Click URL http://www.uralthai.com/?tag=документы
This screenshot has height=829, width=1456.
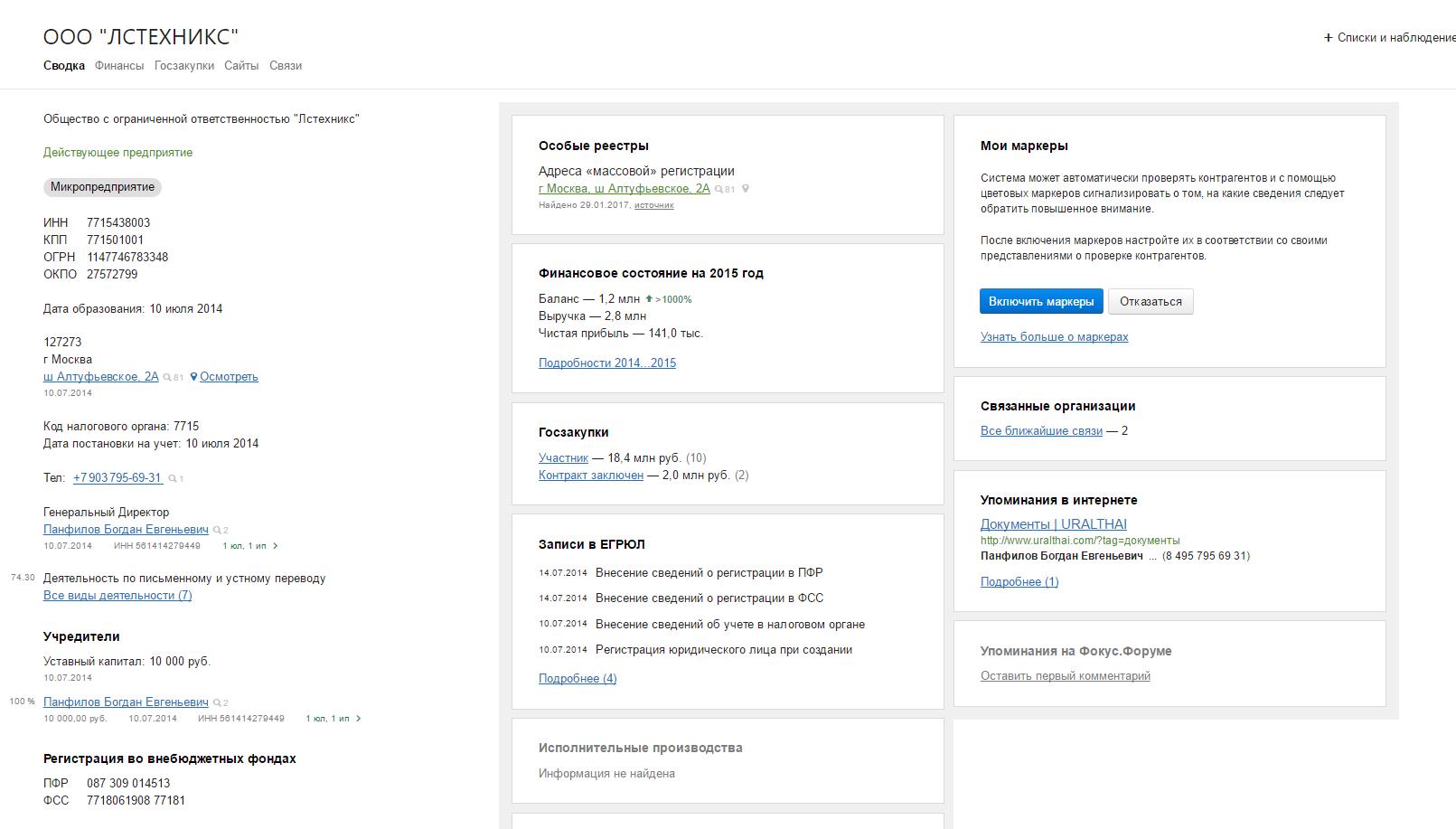click(1080, 541)
